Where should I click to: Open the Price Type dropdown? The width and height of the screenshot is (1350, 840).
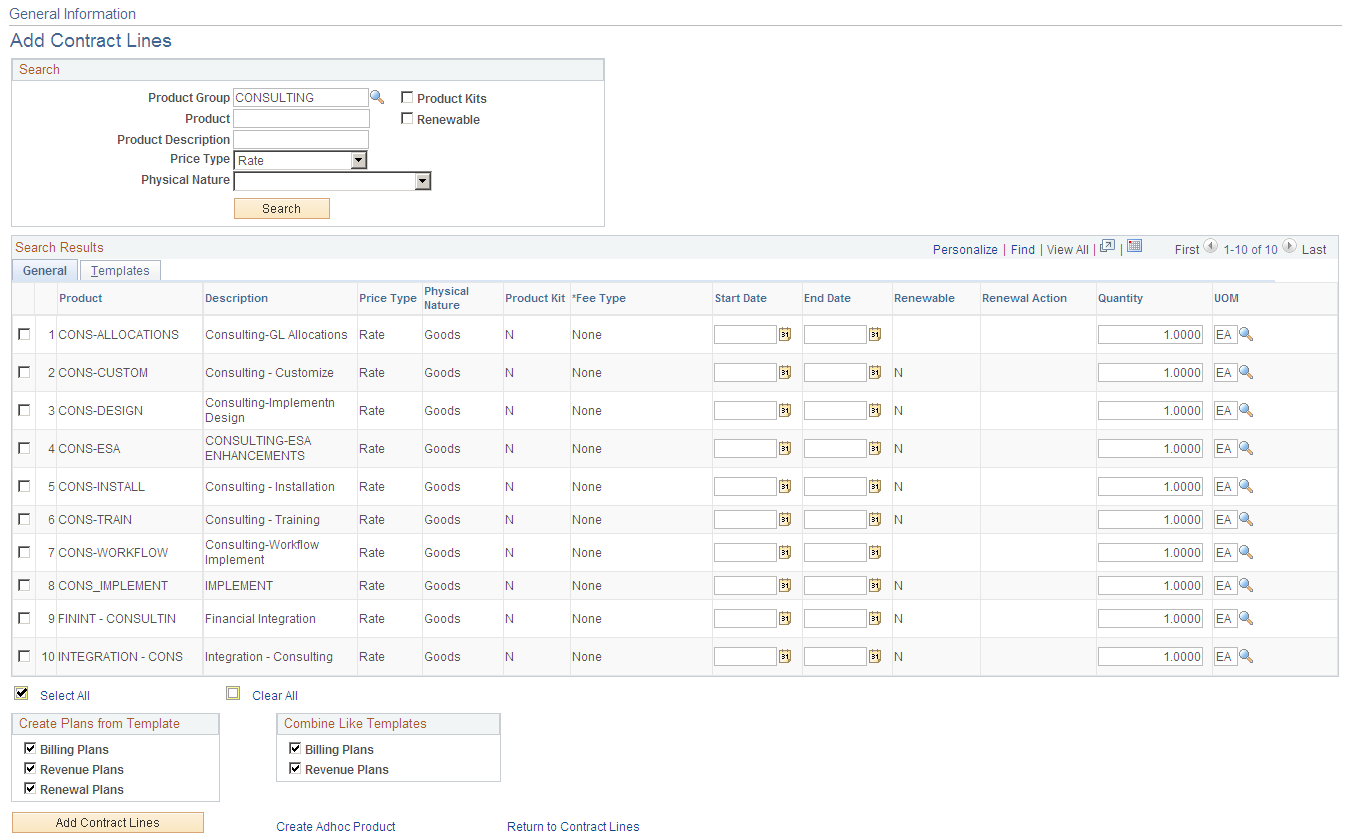pos(359,160)
